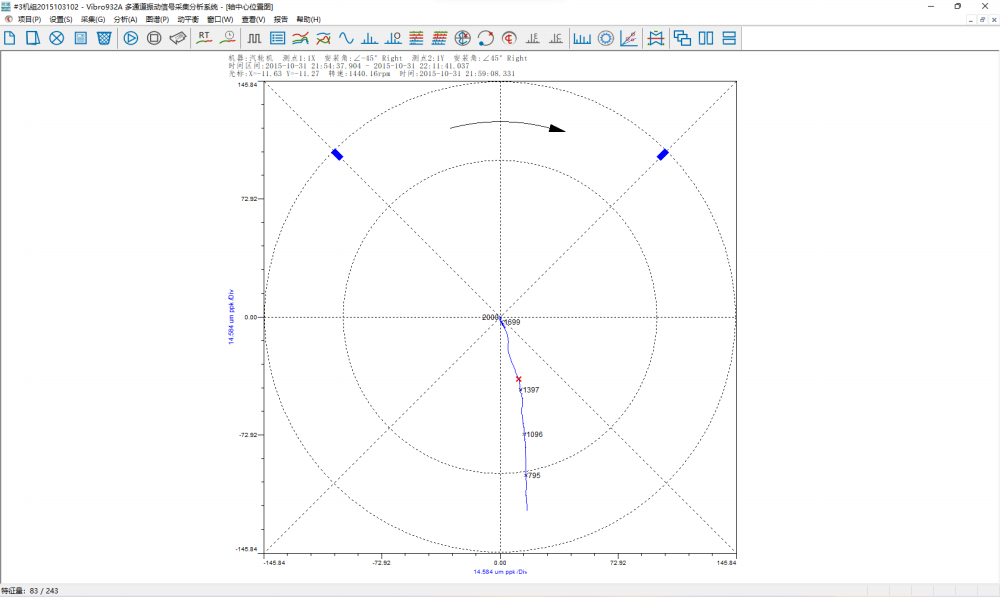Open the 动平衡 menu

point(188,20)
